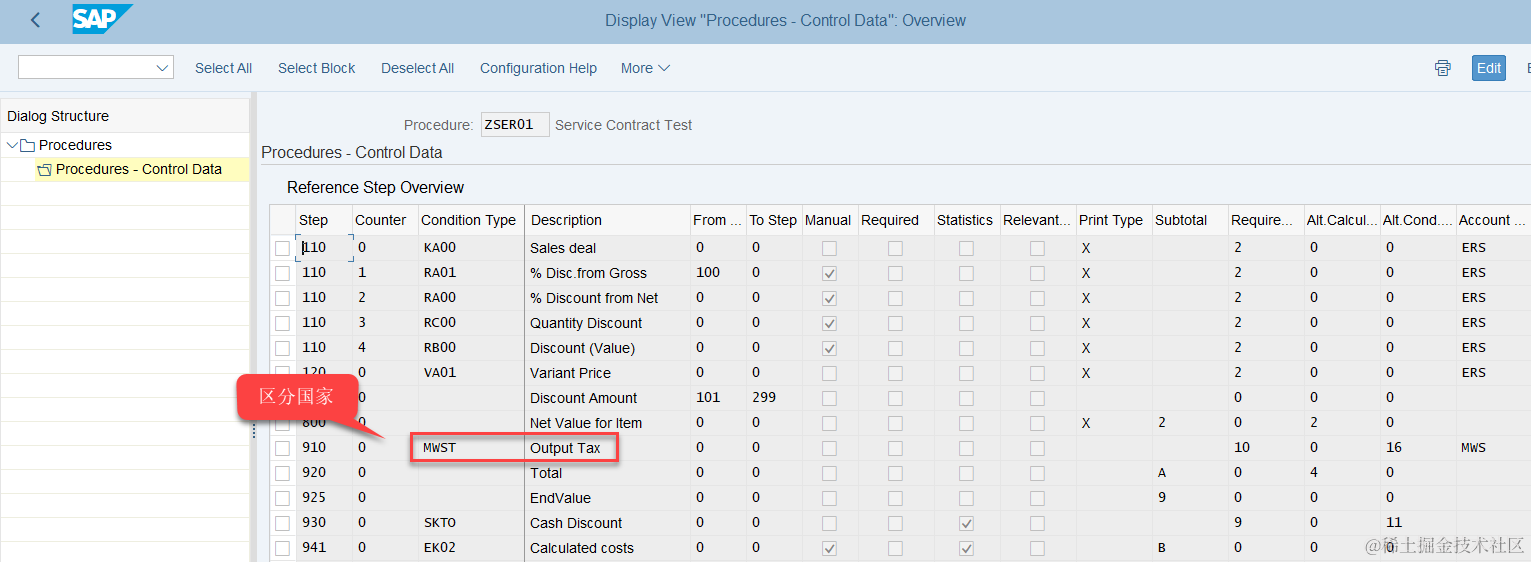Click the KA00 condition type cell
This screenshot has height=562, width=1531.
470,248
